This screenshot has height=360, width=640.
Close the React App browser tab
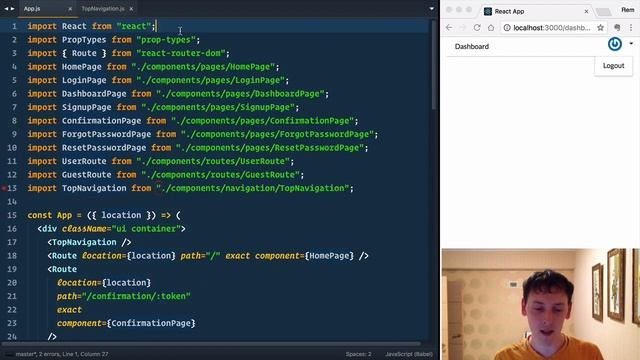pyautogui.click(x=587, y=11)
